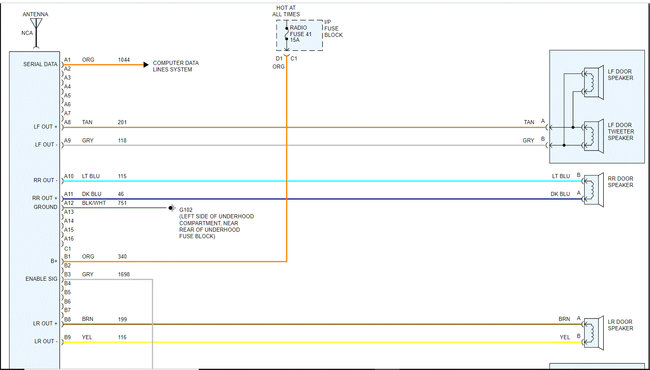Click circuit number '116'
Screen dimensions: 650x370
click(x=122, y=337)
